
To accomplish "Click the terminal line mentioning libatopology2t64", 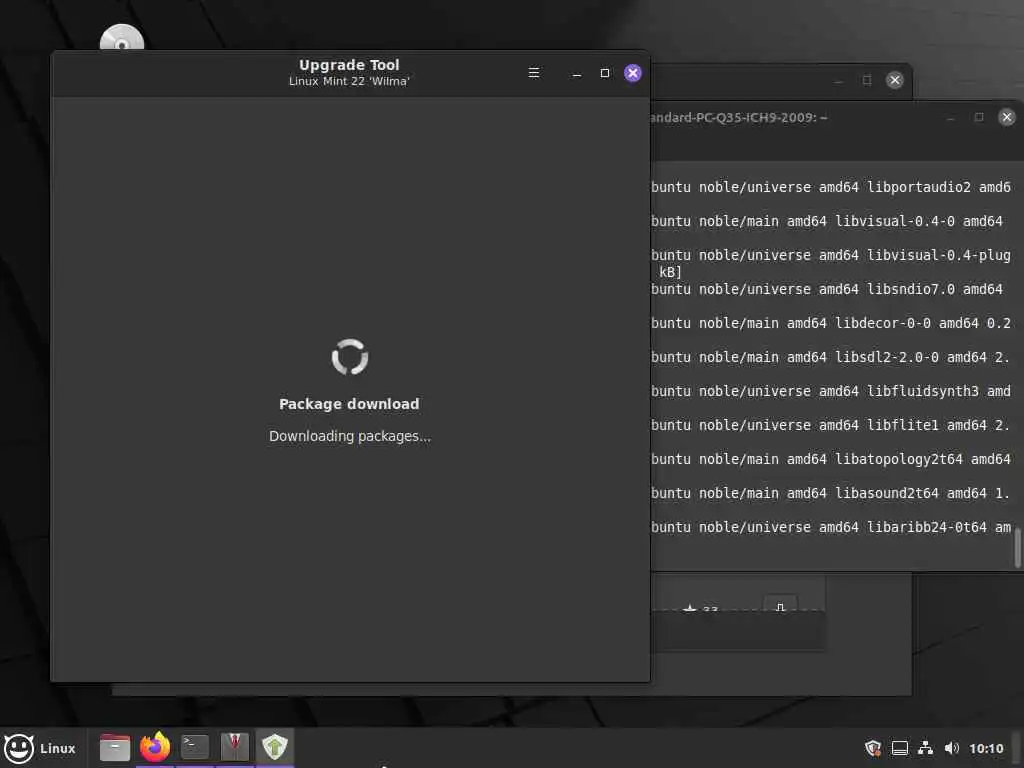I will coord(831,459).
